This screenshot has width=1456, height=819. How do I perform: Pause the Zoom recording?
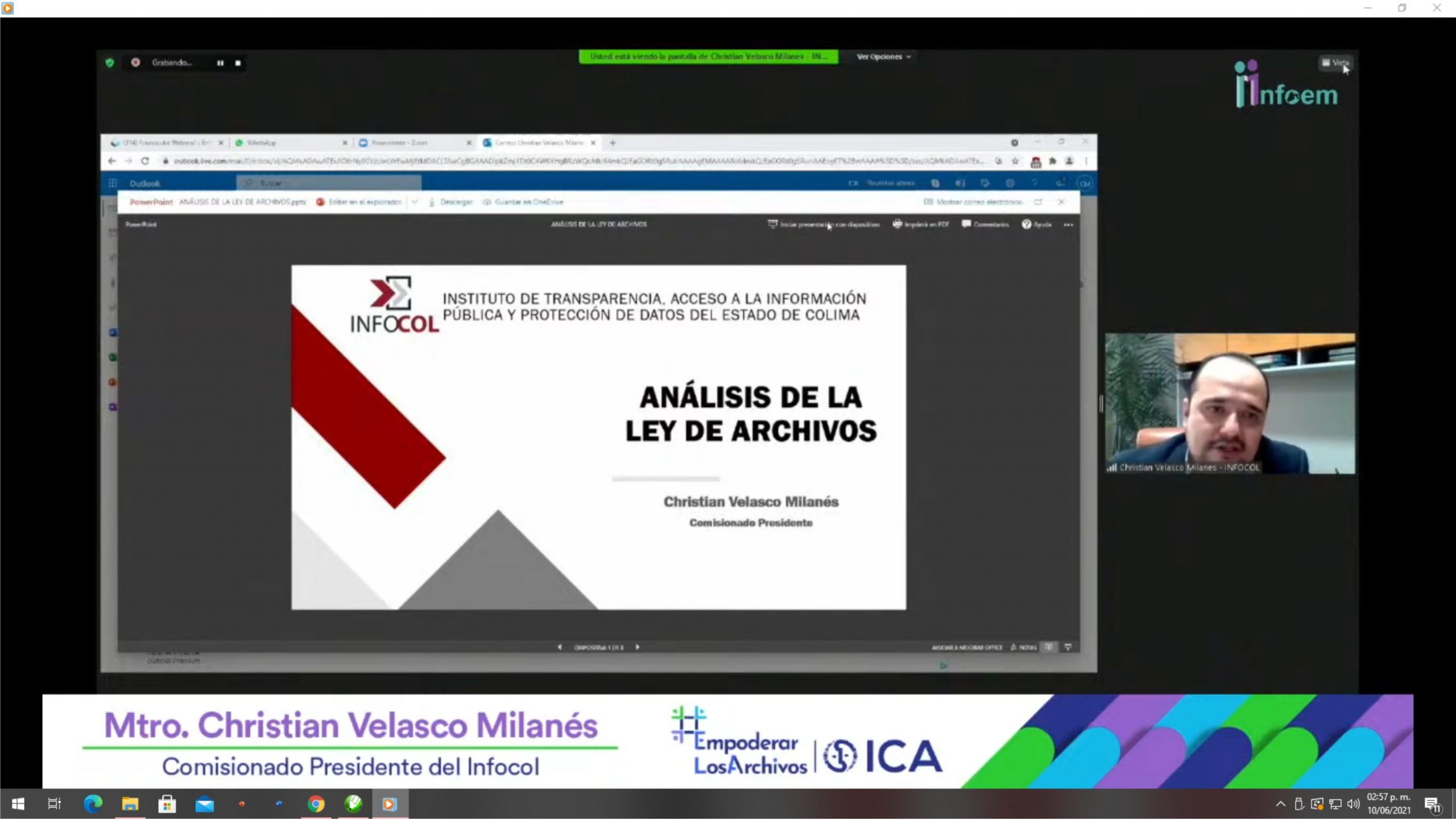(x=220, y=63)
